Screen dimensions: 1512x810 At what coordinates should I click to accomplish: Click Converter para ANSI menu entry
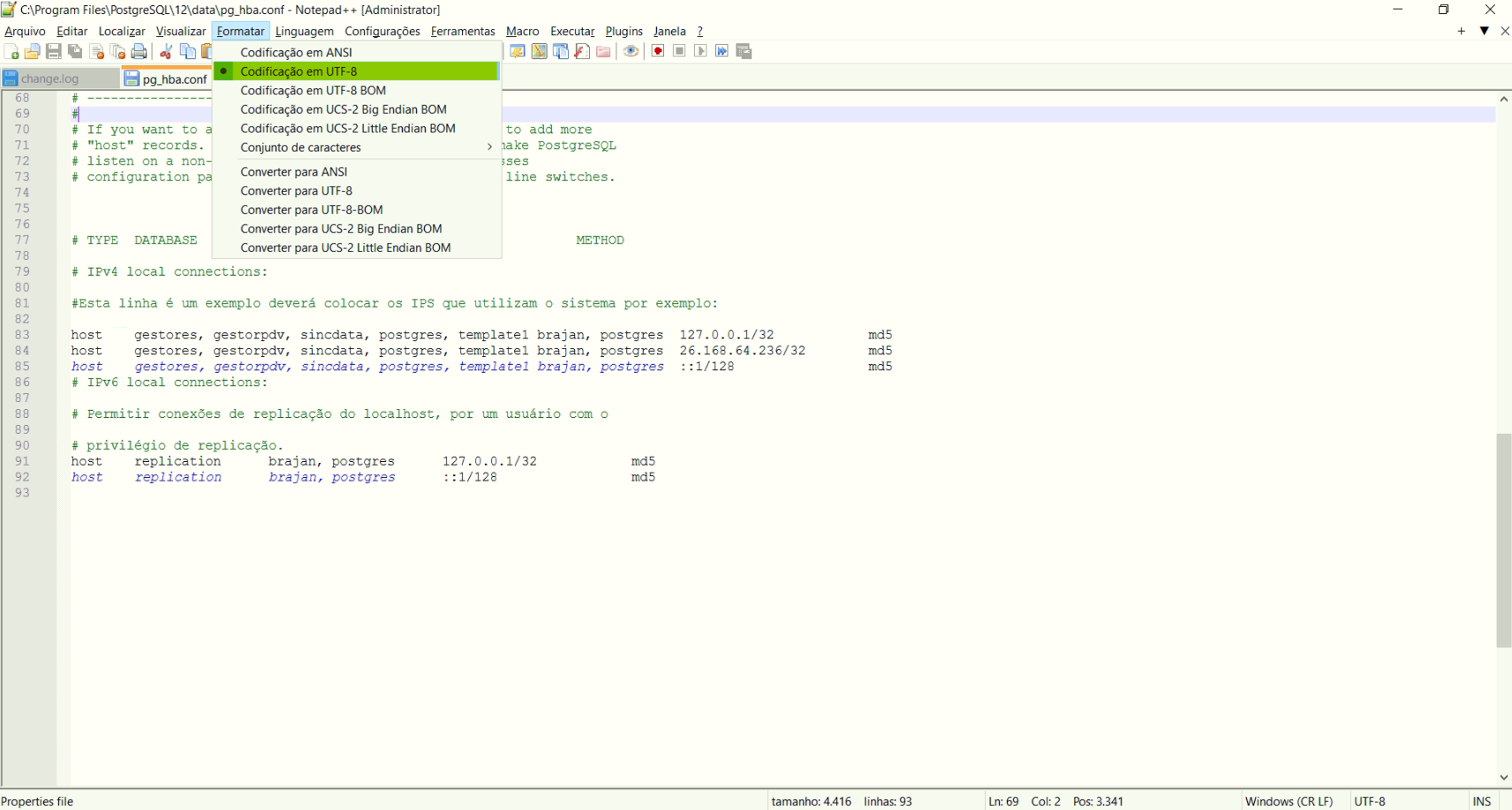click(293, 171)
